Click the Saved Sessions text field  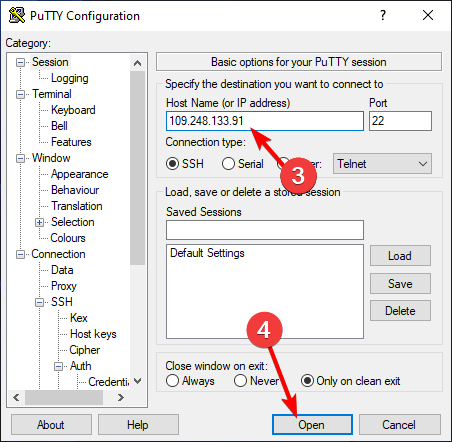pos(265,230)
